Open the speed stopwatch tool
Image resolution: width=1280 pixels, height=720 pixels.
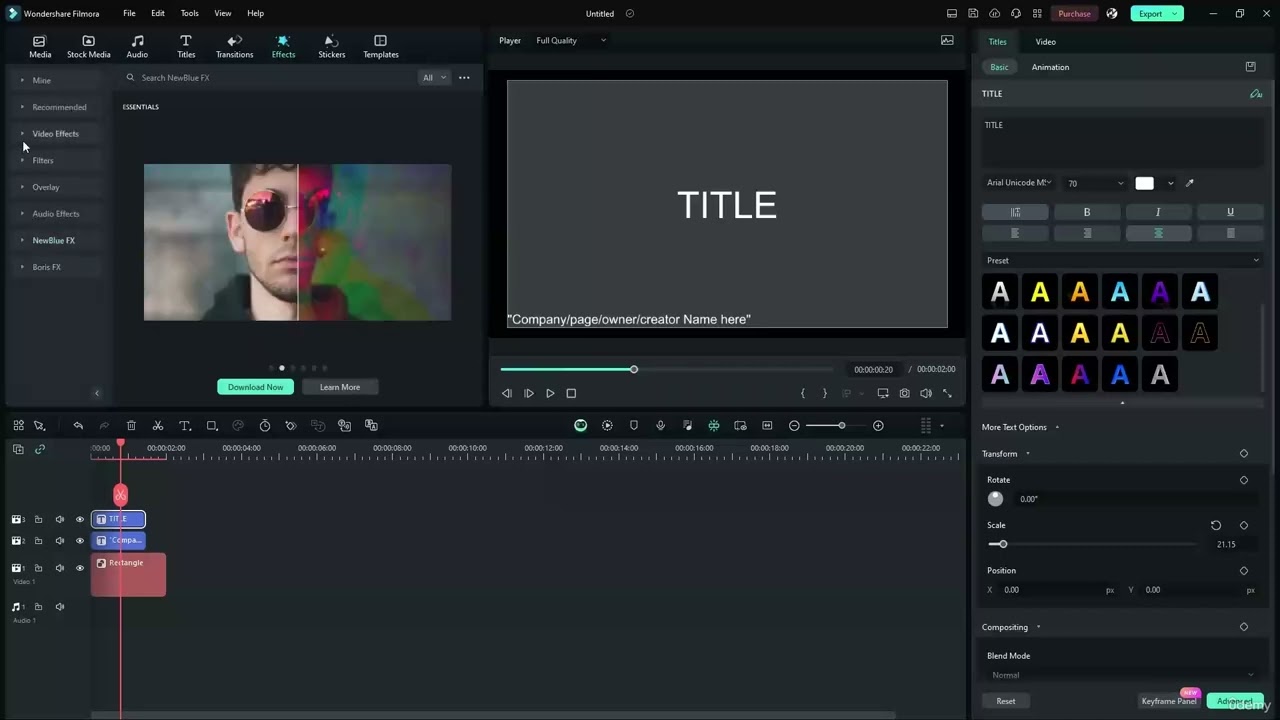point(265,426)
